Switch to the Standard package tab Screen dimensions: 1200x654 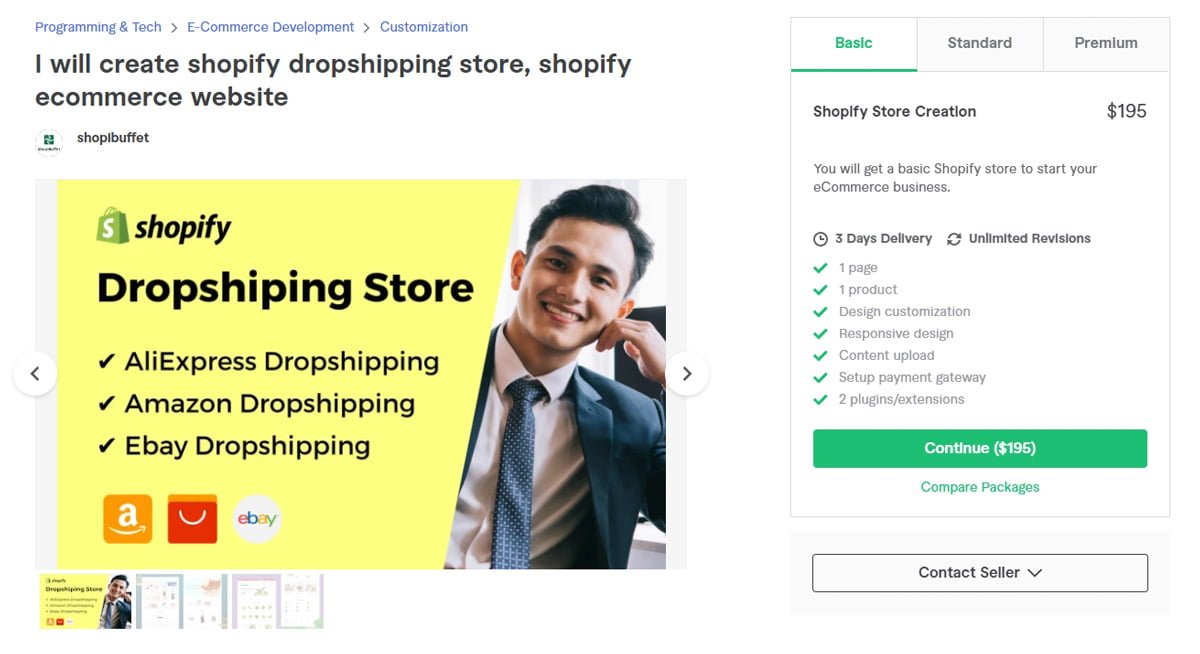tap(980, 43)
